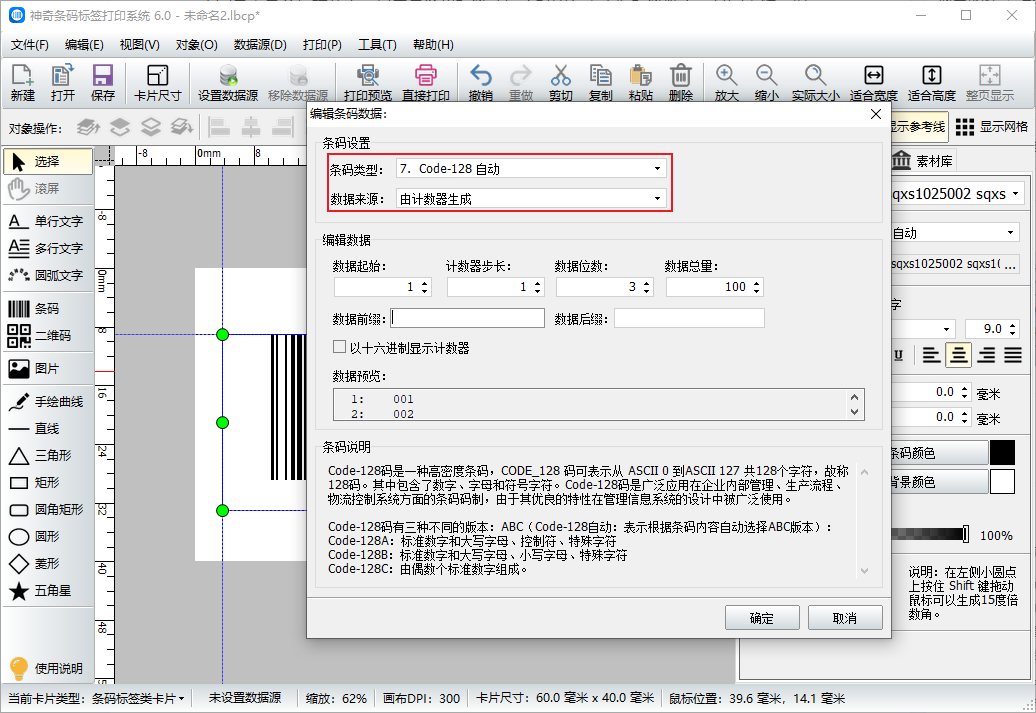
Task: Choose the 圆弧文字 arc text tool
Action: coord(48,276)
